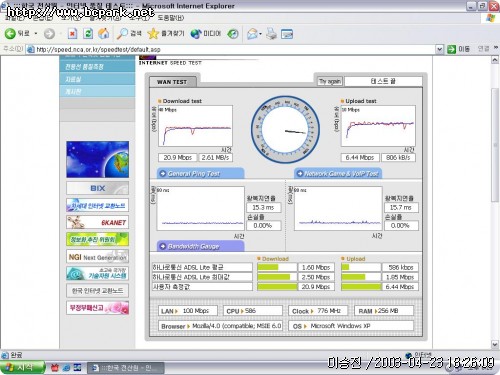Screen dimensions: 500x375
Task: Open the Help (도움말) menu
Action: pyautogui.click(x=171, y=18)
